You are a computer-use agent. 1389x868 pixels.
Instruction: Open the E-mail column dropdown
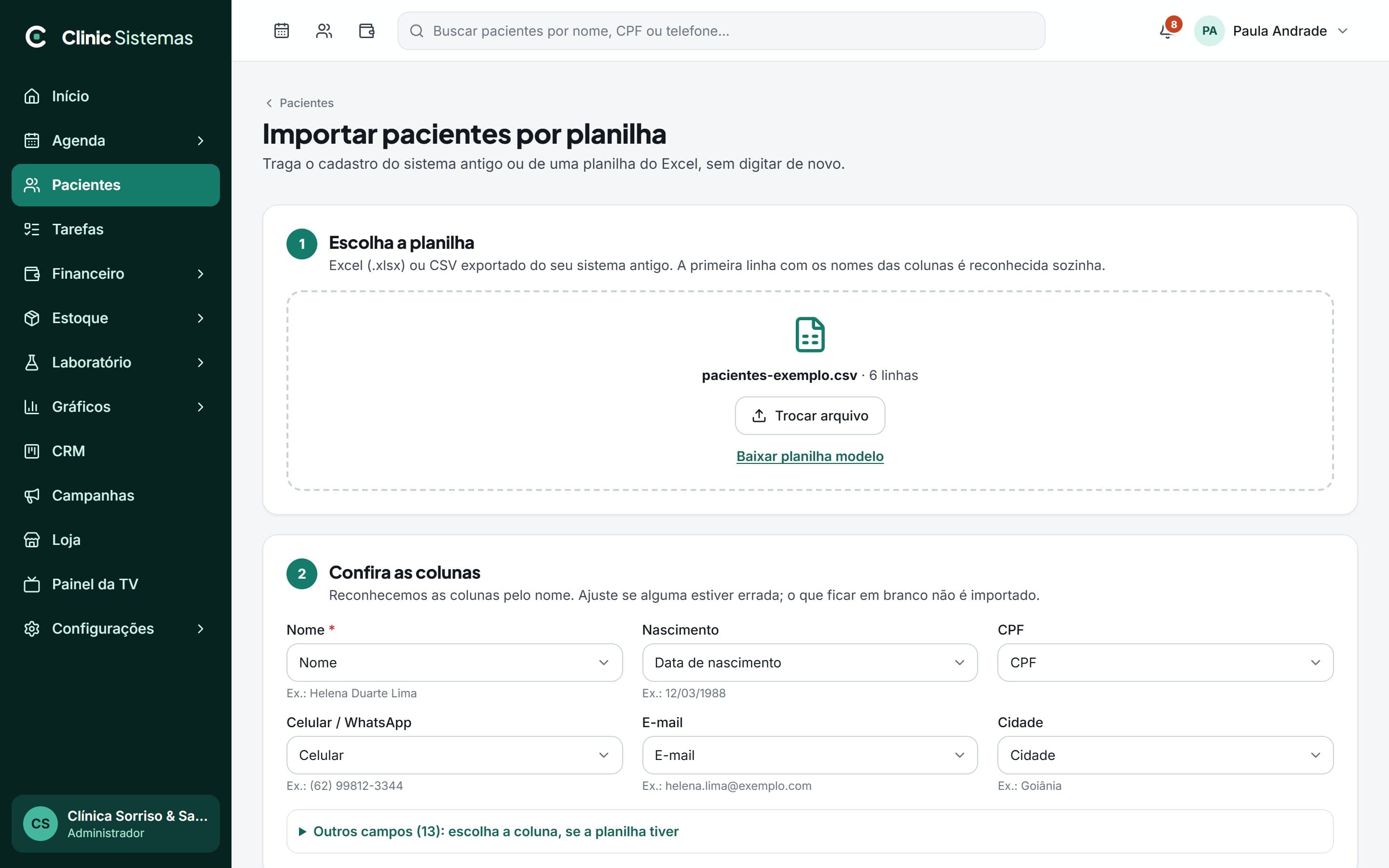coord(809,755)
